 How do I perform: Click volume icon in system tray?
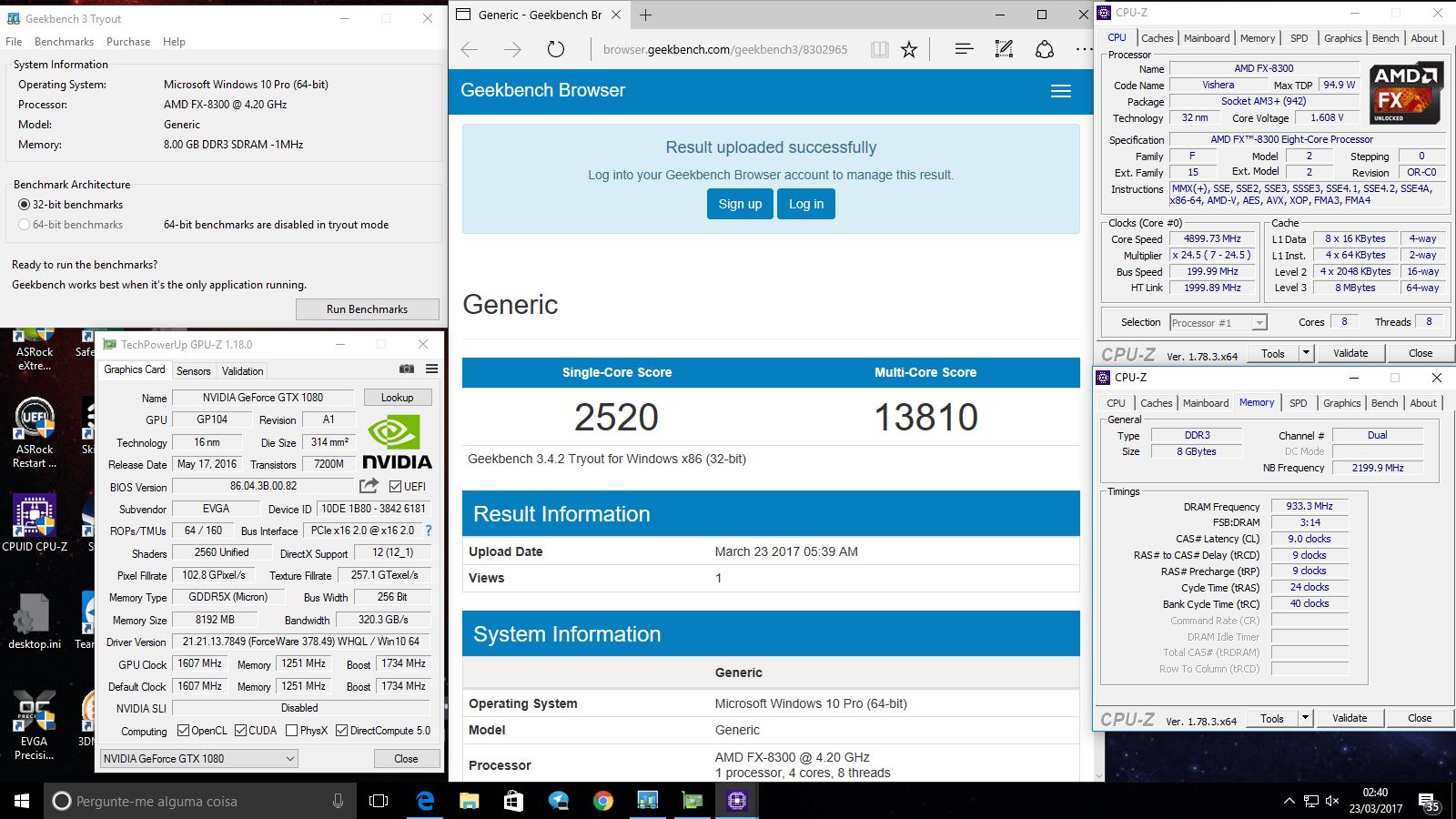tap(1332, 801)
